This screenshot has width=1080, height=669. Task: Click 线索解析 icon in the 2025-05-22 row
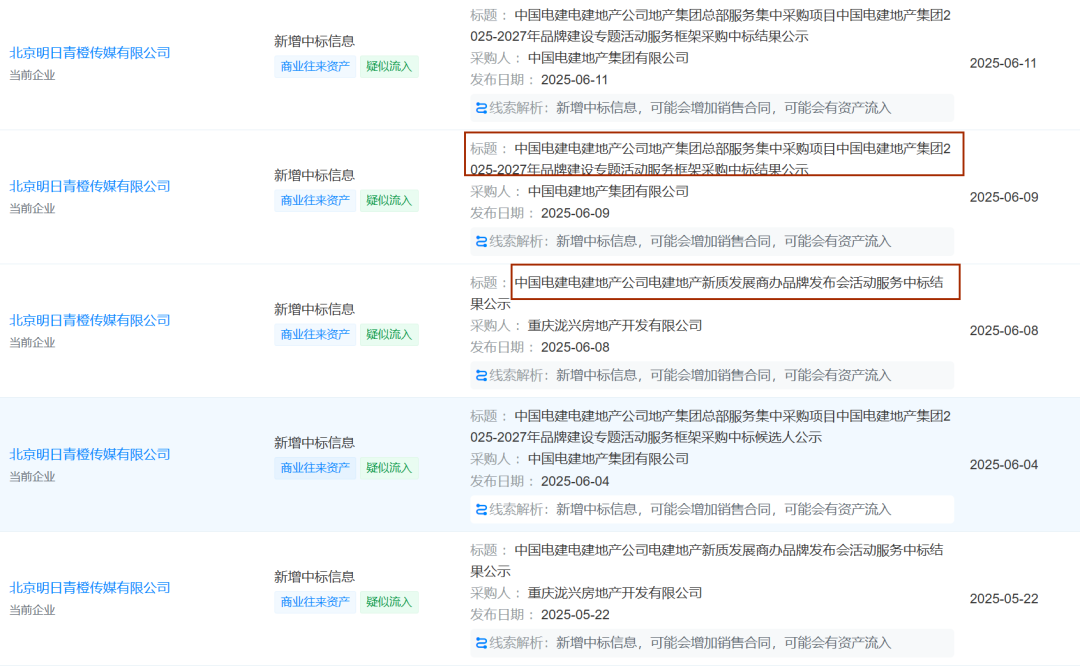(x=481, y=644)
